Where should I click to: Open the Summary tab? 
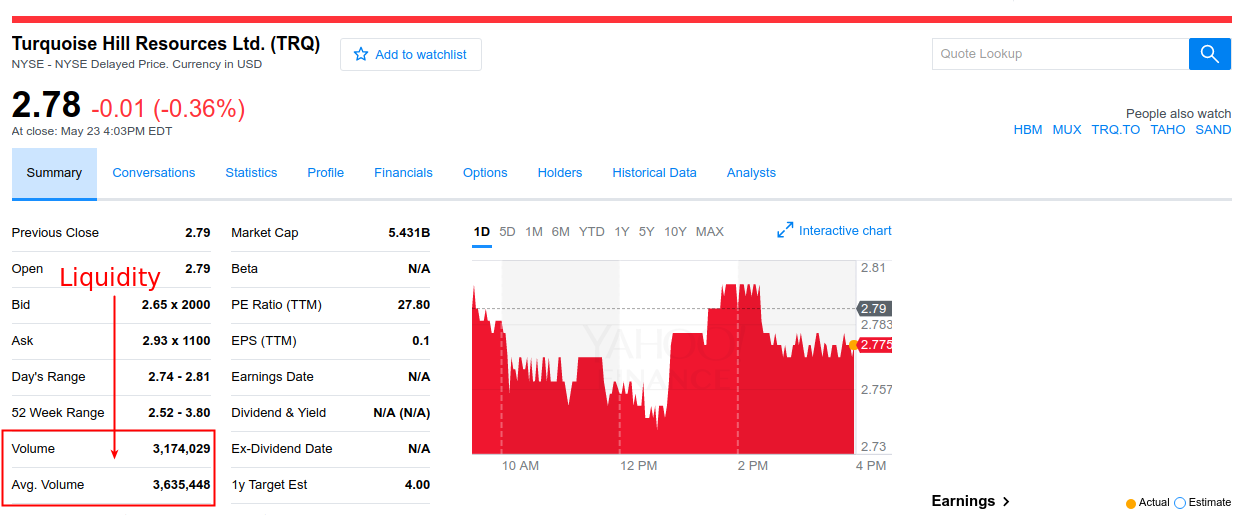(54, 173)
